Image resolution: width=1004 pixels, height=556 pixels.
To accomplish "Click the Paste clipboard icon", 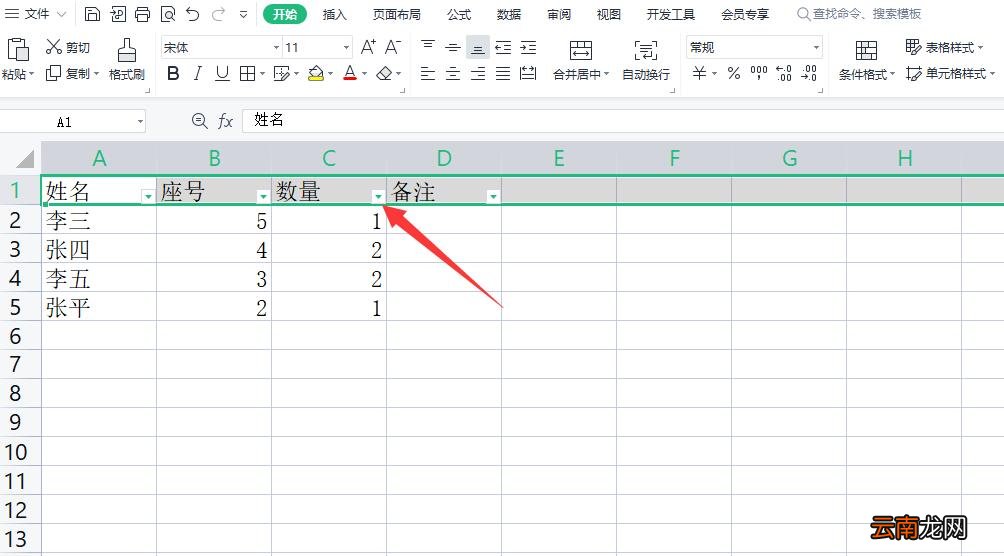I will tap(17, 49).
